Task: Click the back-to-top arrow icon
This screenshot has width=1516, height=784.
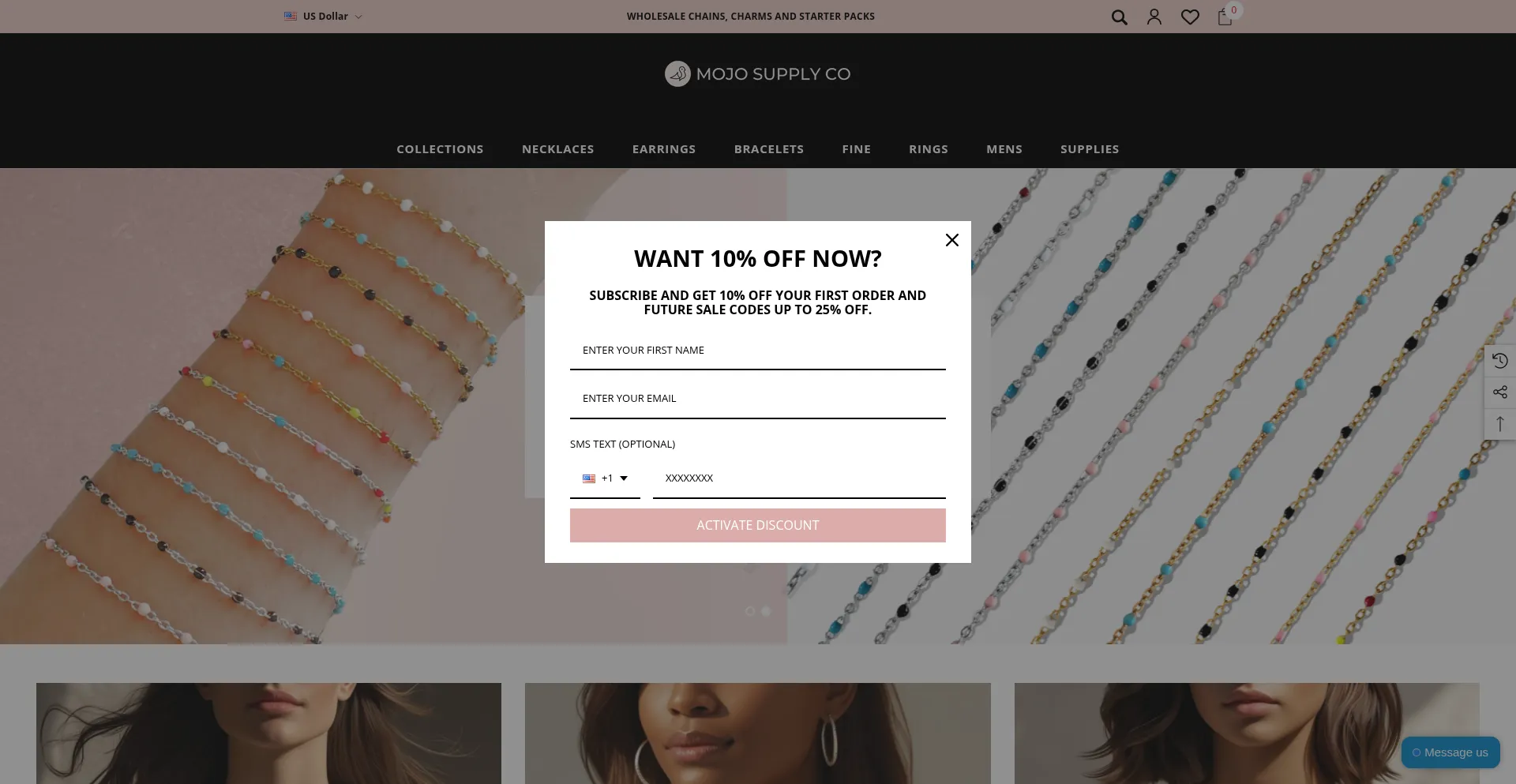Action: coord(1500,424)
